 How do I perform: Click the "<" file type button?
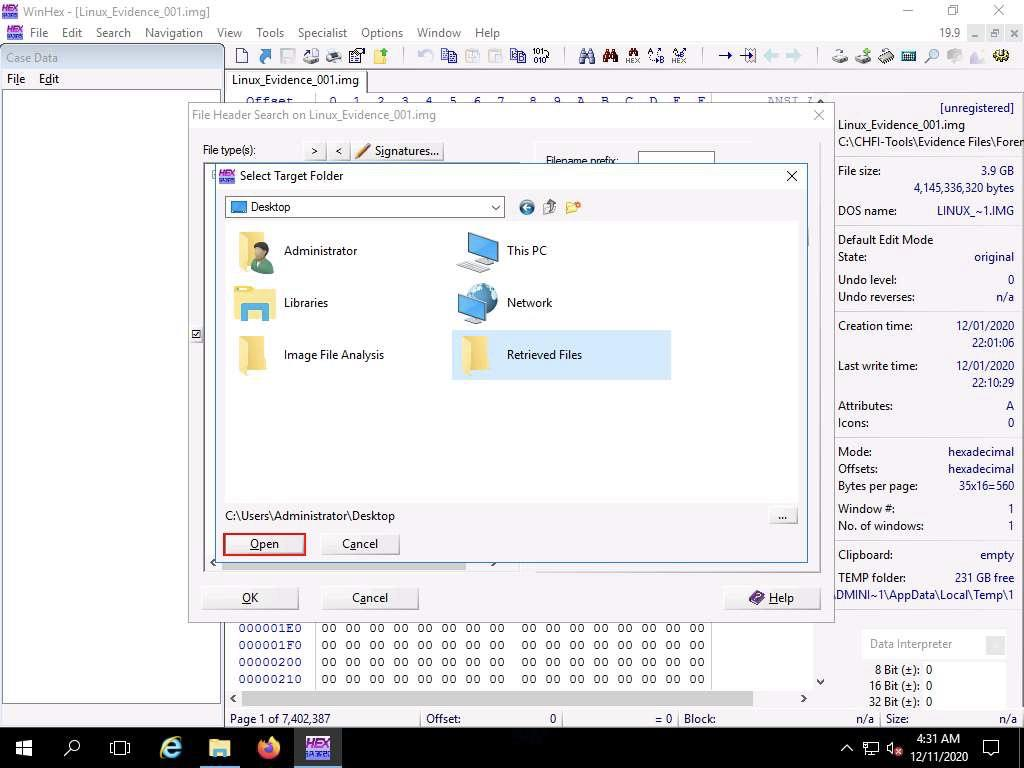(x=338, y=151)
